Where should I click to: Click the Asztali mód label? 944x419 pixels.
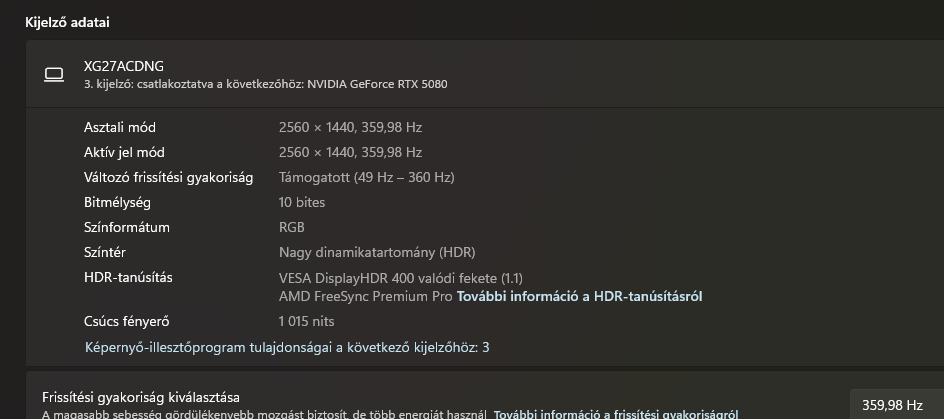click(x=120, y=127)
